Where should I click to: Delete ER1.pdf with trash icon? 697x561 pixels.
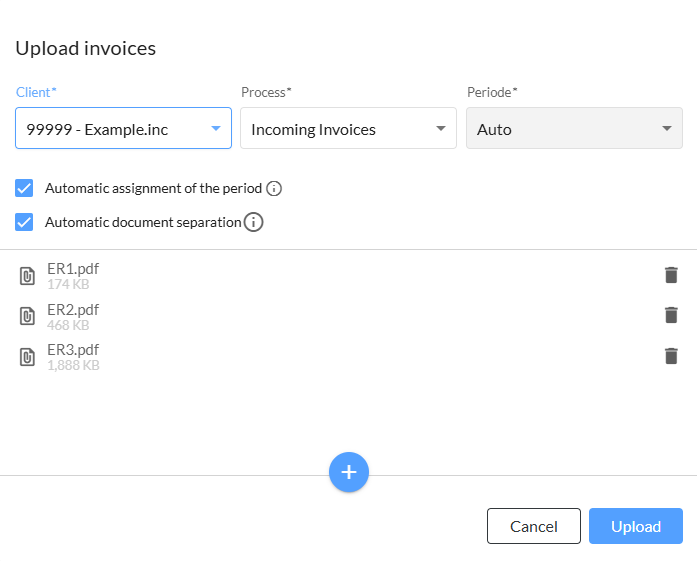(671, 275)
